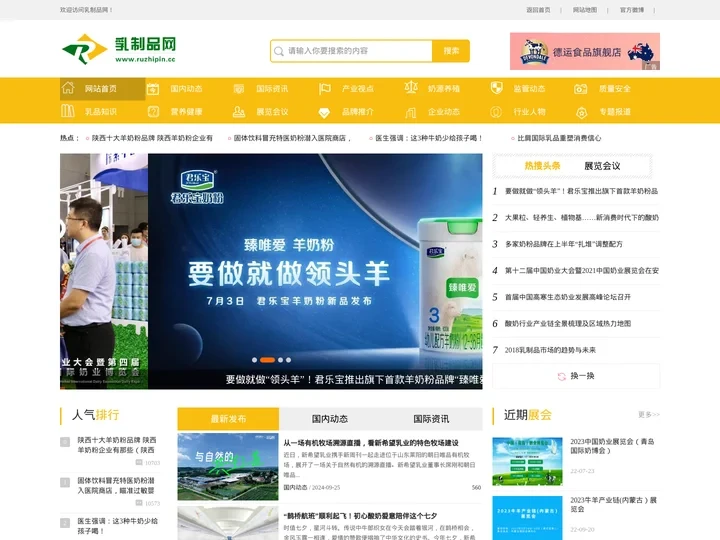The image size is (720, 540).
Task: Select the first carousel dot
Action: [x=254, y=360]
